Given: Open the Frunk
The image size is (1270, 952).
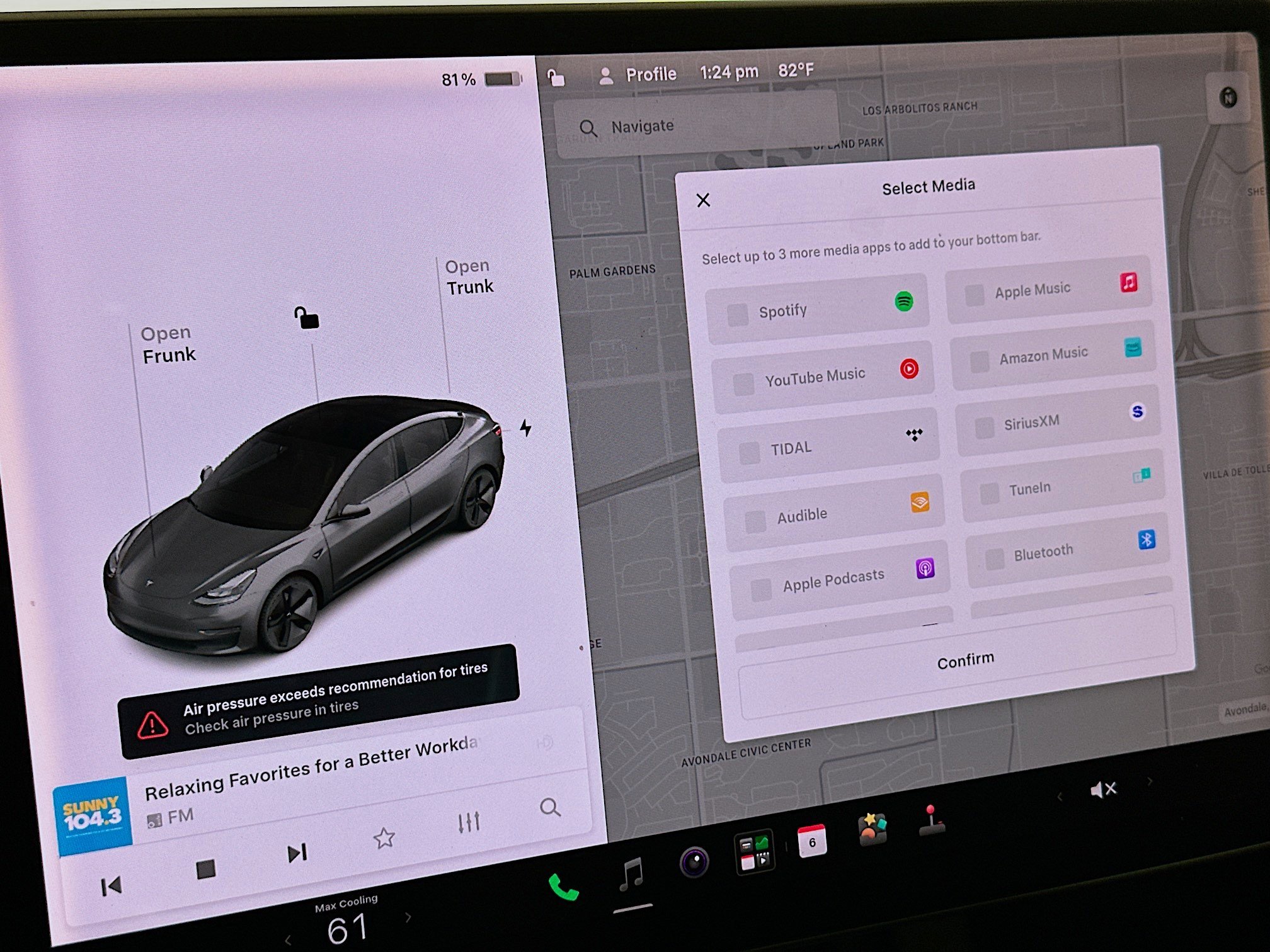Looking at the screenshot, I should coord(168,344).
